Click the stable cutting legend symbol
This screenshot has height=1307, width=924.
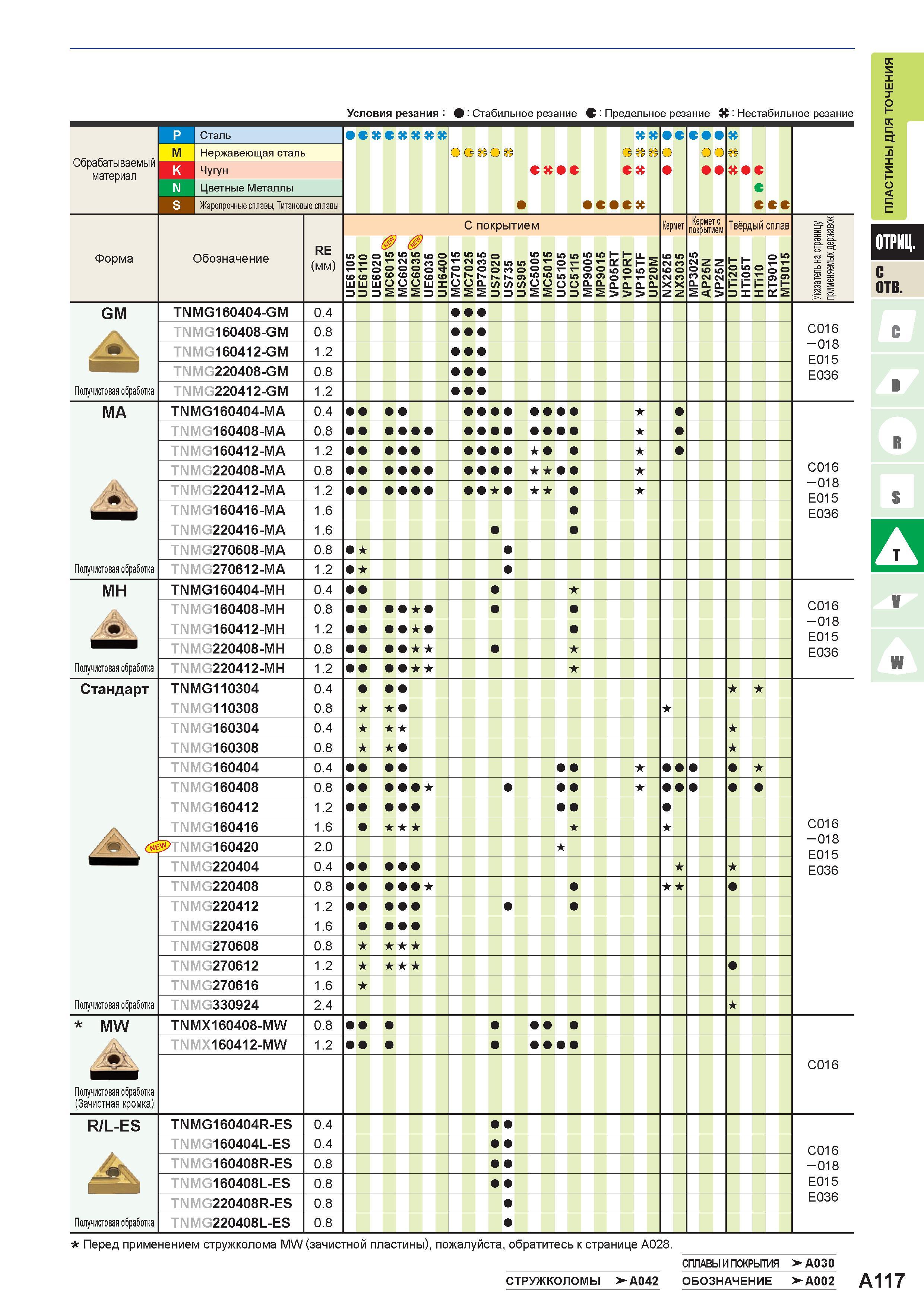459,113
